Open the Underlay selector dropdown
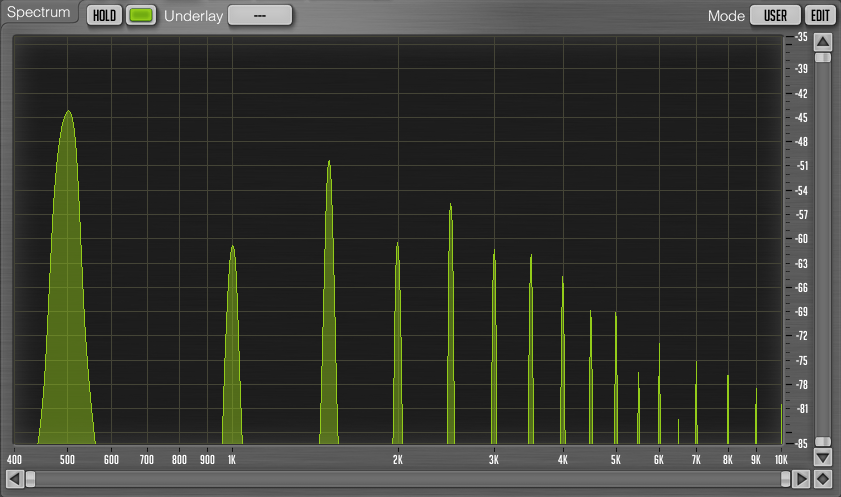 pyautogui.click(x=260, y=16)
